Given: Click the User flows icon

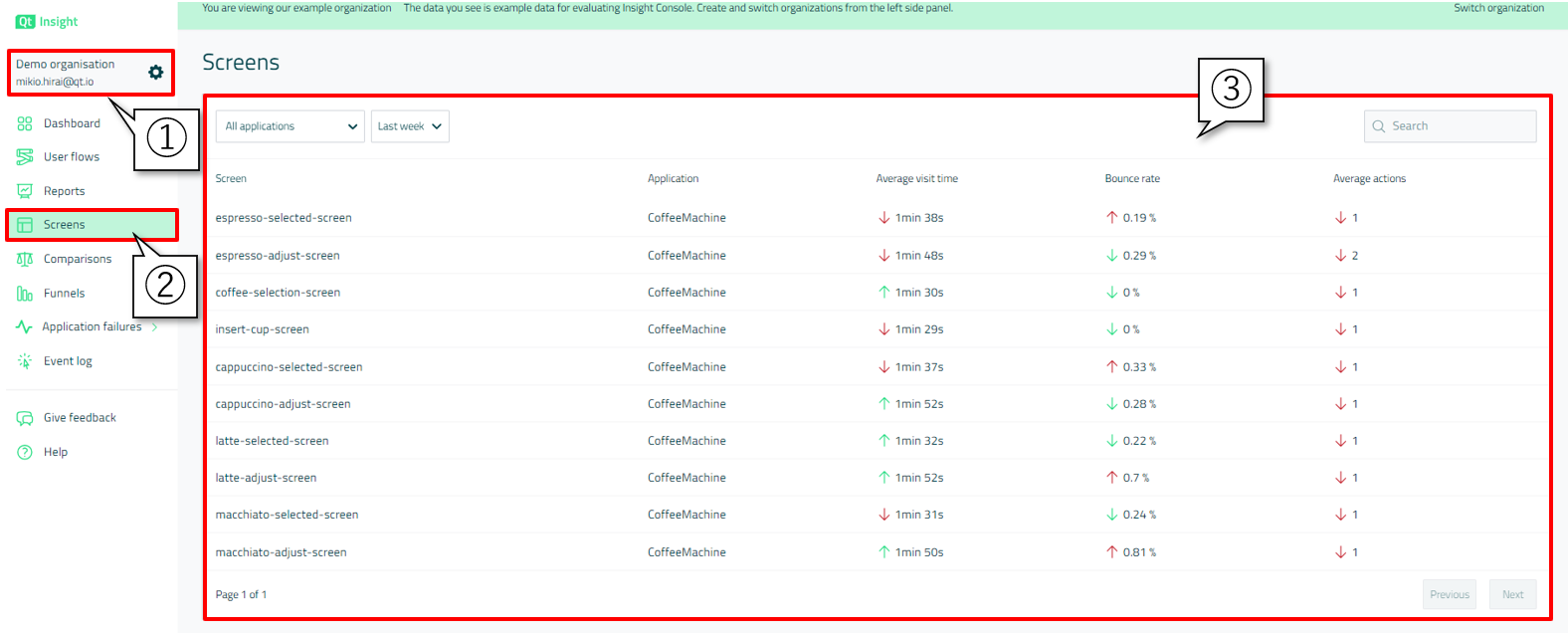Looking at the screenshot, I should [x=25, y=157].
